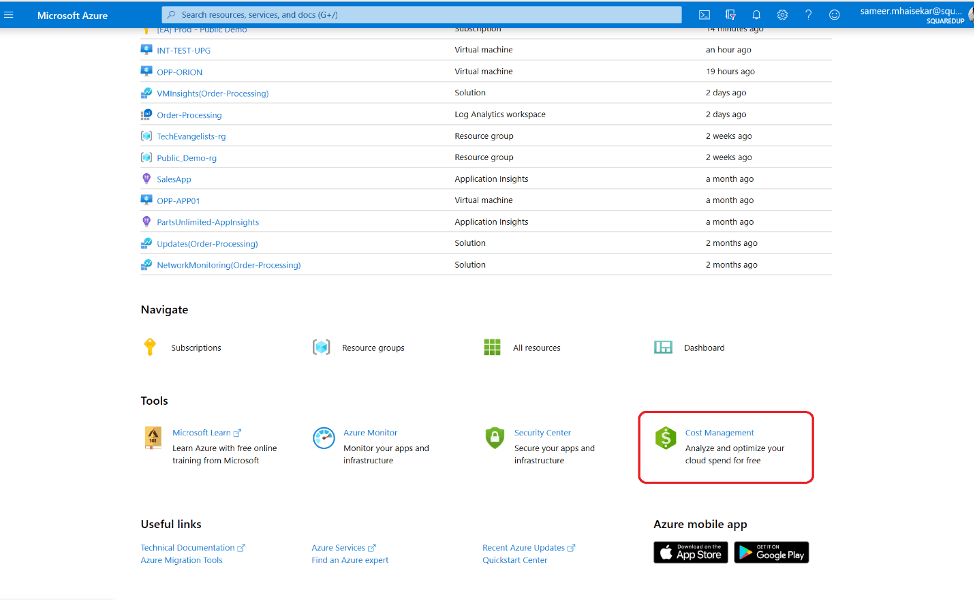Open Azure Migration Tools link
This screenshot has height=600, width=974.
(x=181, y=560)
